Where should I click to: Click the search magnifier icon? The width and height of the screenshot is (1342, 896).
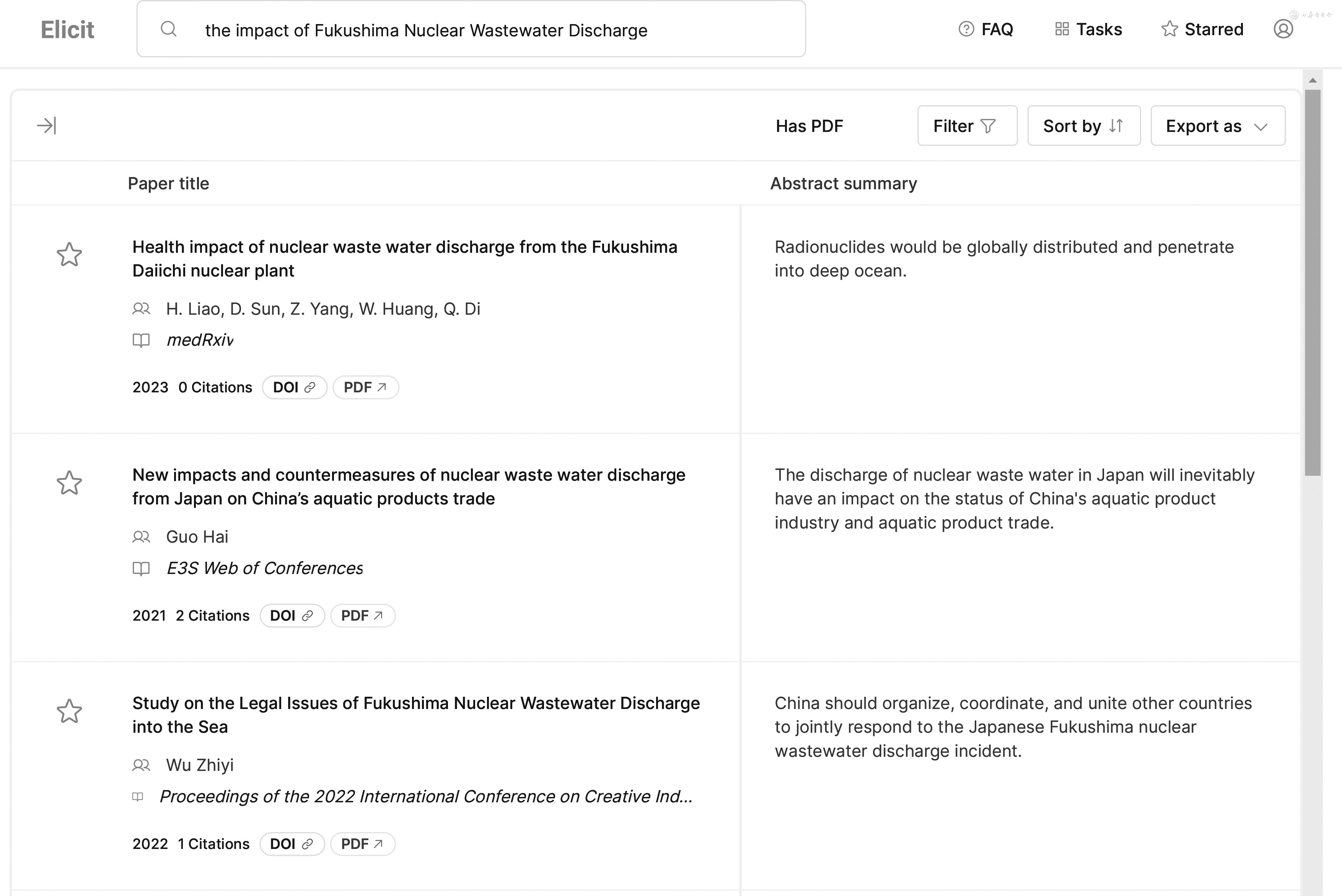click(169, 29)
